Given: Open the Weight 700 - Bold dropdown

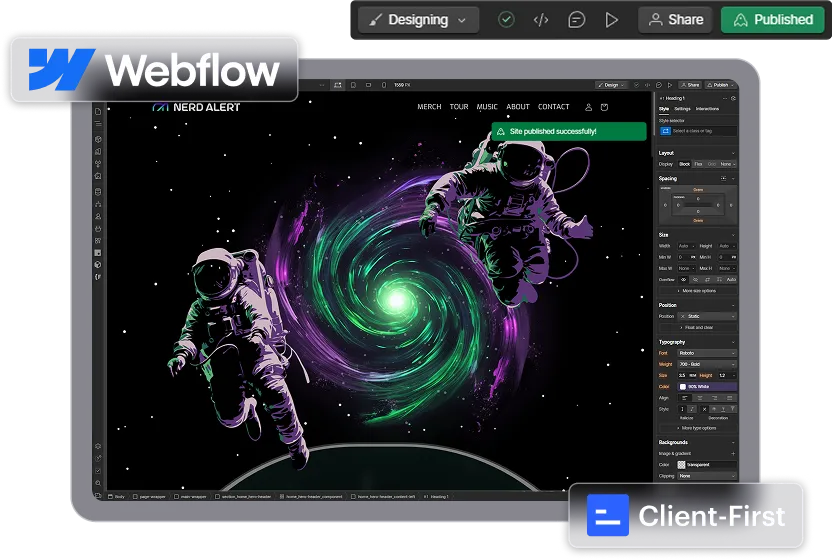Looking at the screenshot, I should [707, 364].
